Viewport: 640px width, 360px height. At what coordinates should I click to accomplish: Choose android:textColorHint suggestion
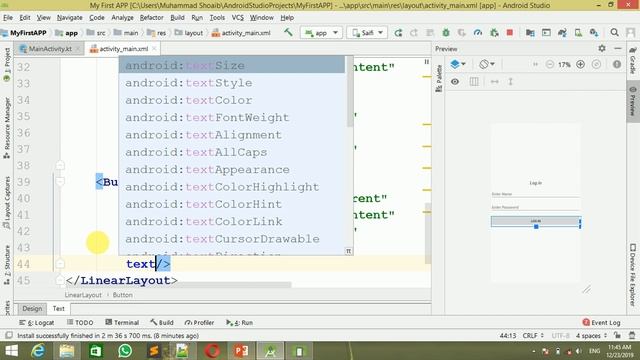click(x=231, y=204)
